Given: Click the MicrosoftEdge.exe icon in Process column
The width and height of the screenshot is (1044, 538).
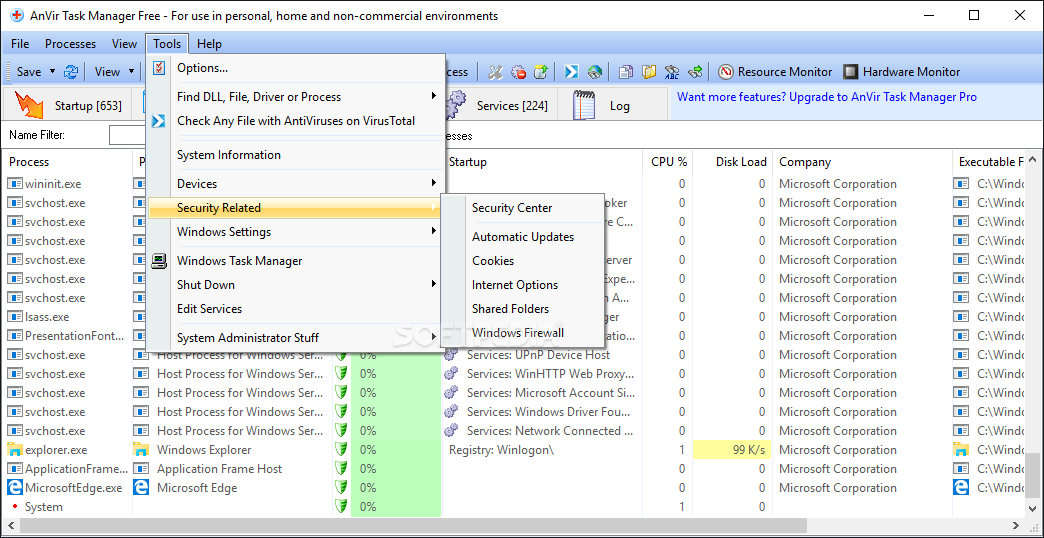Looking at the screenshot, I should click(14, 487).
